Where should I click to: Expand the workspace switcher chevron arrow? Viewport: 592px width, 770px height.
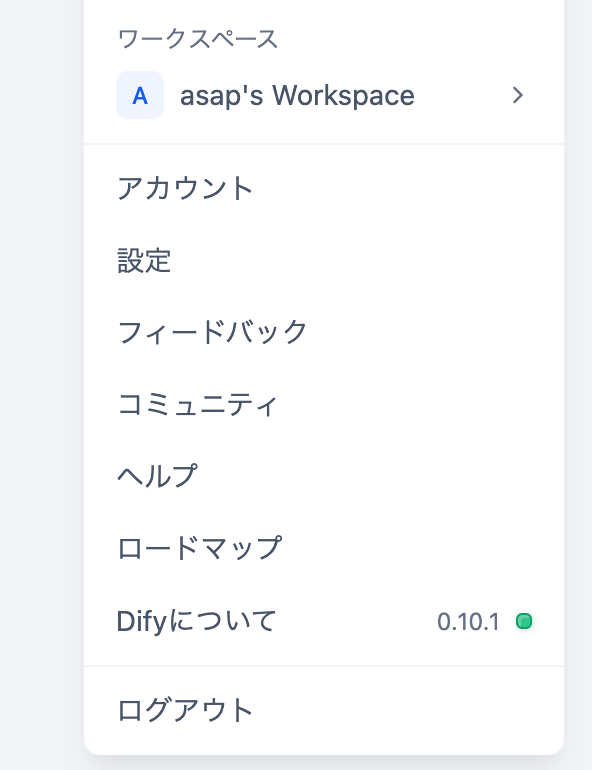517,95
